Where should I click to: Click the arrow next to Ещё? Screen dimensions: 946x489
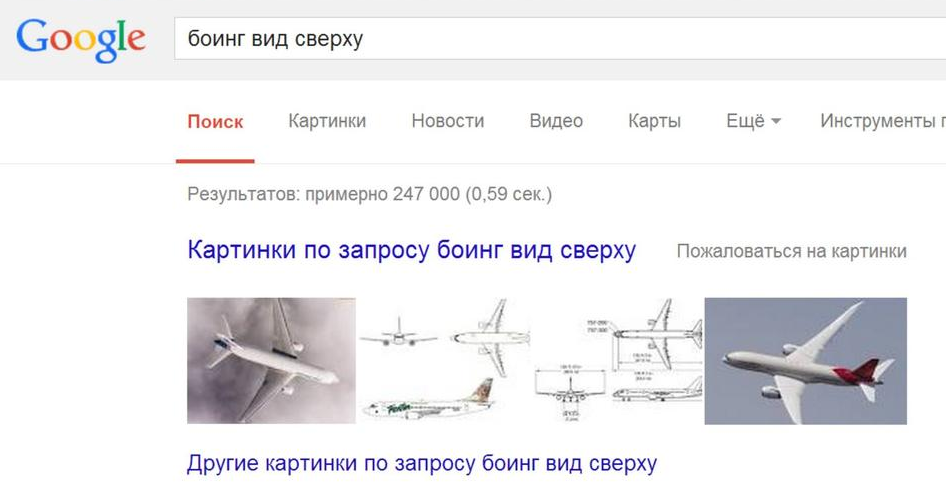coord(776,121)
